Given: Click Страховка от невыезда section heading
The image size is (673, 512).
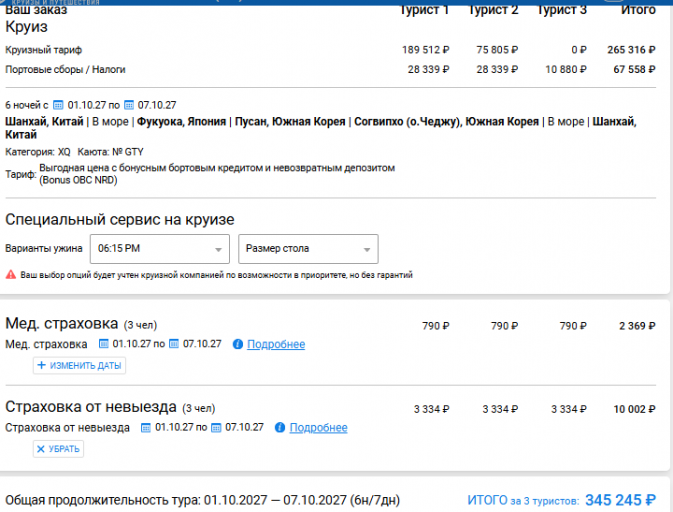Looking at the screenshot, I should tap(91, 406).
